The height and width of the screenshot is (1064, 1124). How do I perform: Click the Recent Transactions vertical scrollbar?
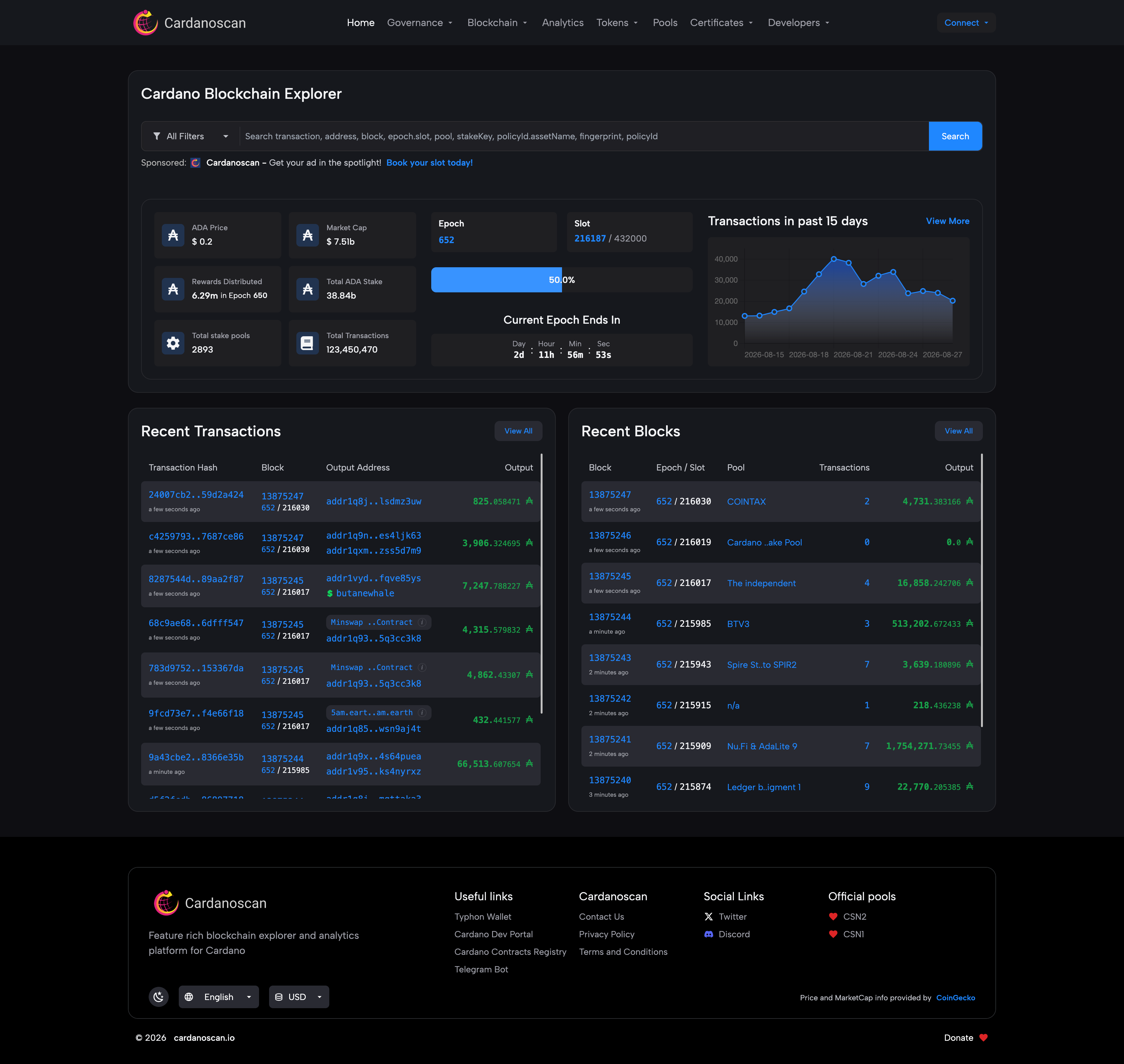point(542,583)
